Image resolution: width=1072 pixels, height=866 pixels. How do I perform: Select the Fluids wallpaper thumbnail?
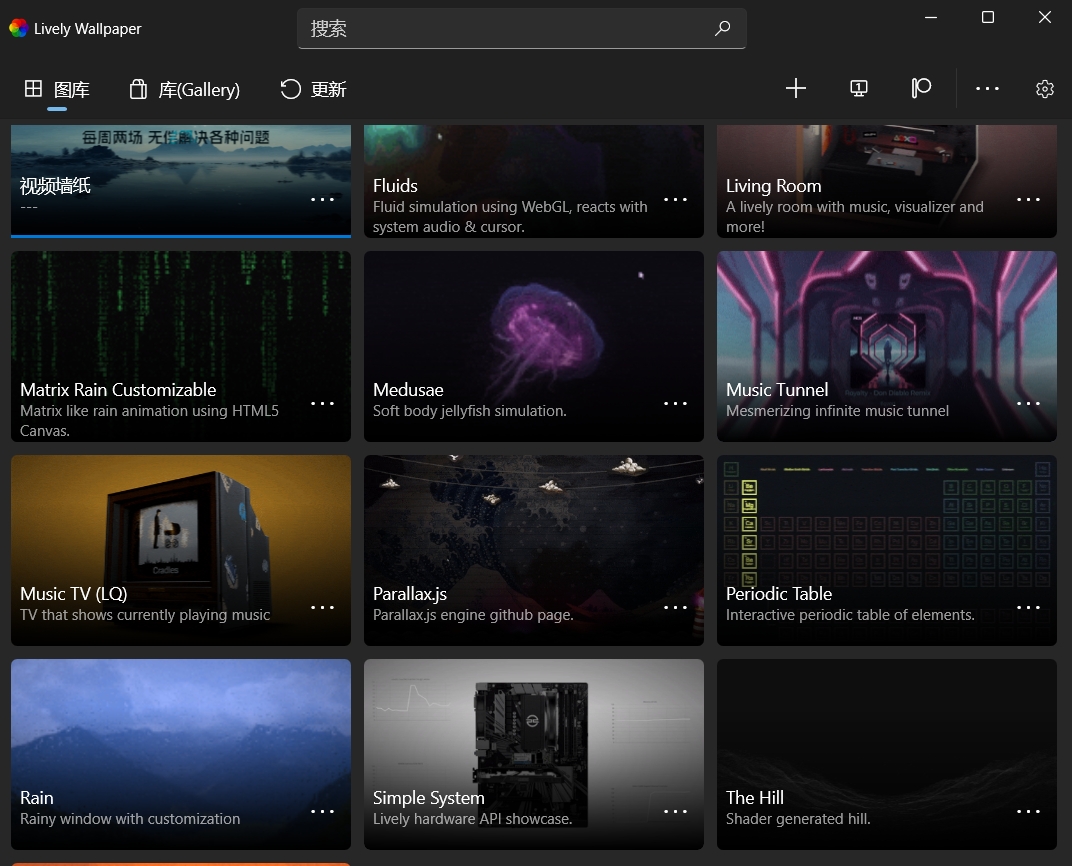click(x=533, y=181)
